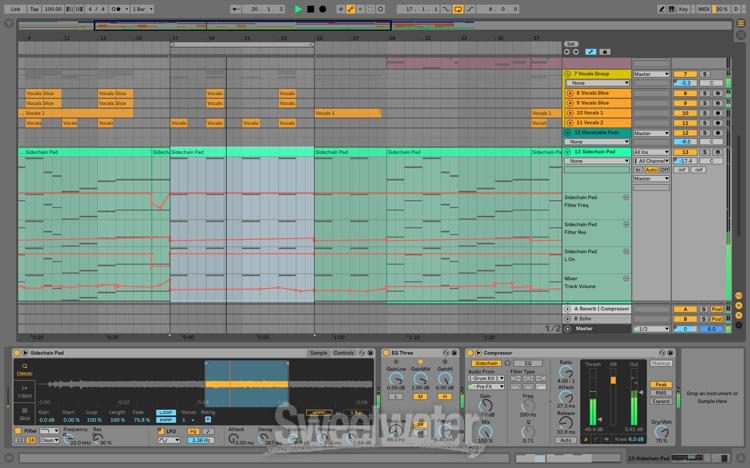Image resolution: width=750 pixels, height=468 pixels.
Task: Toggle Post on A Reverb return
Action: point(717,309)
